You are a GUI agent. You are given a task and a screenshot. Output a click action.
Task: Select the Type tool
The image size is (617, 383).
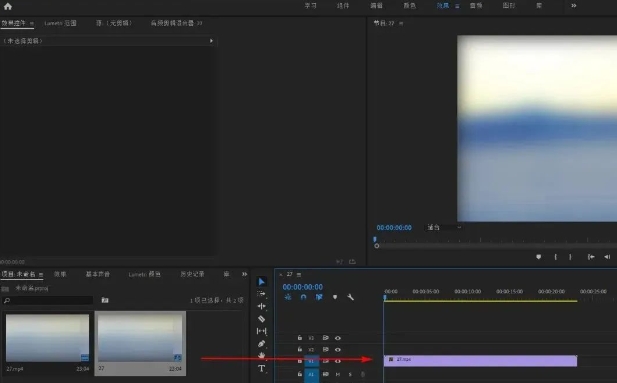261,368
